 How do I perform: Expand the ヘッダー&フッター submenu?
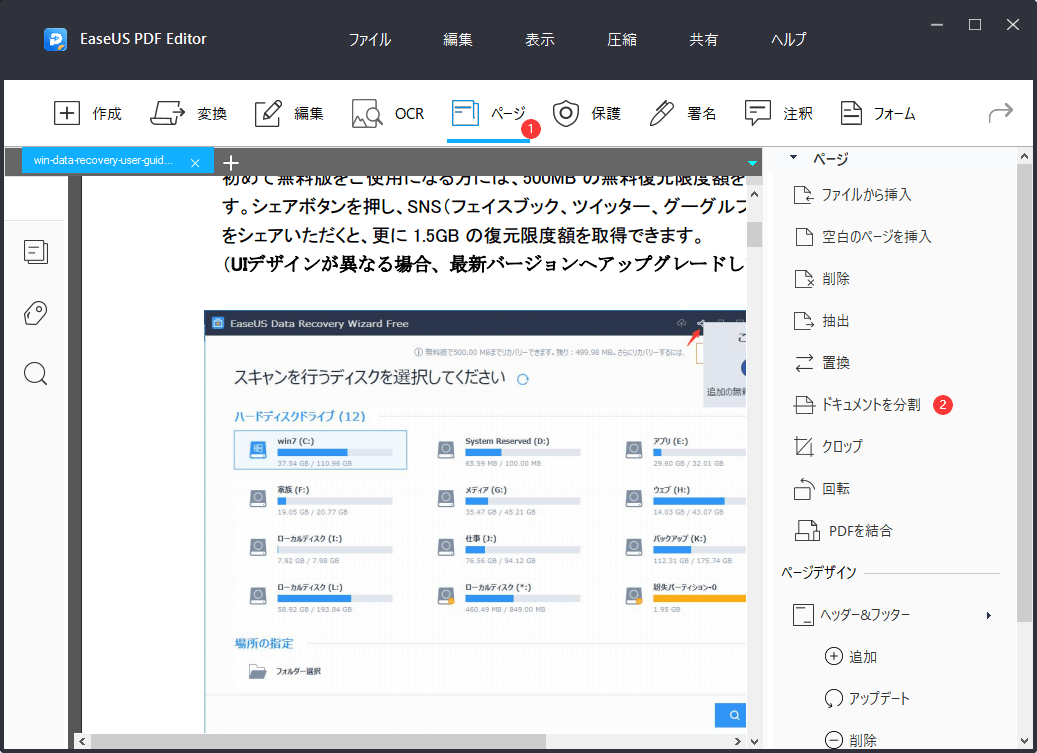coord(988,615)
